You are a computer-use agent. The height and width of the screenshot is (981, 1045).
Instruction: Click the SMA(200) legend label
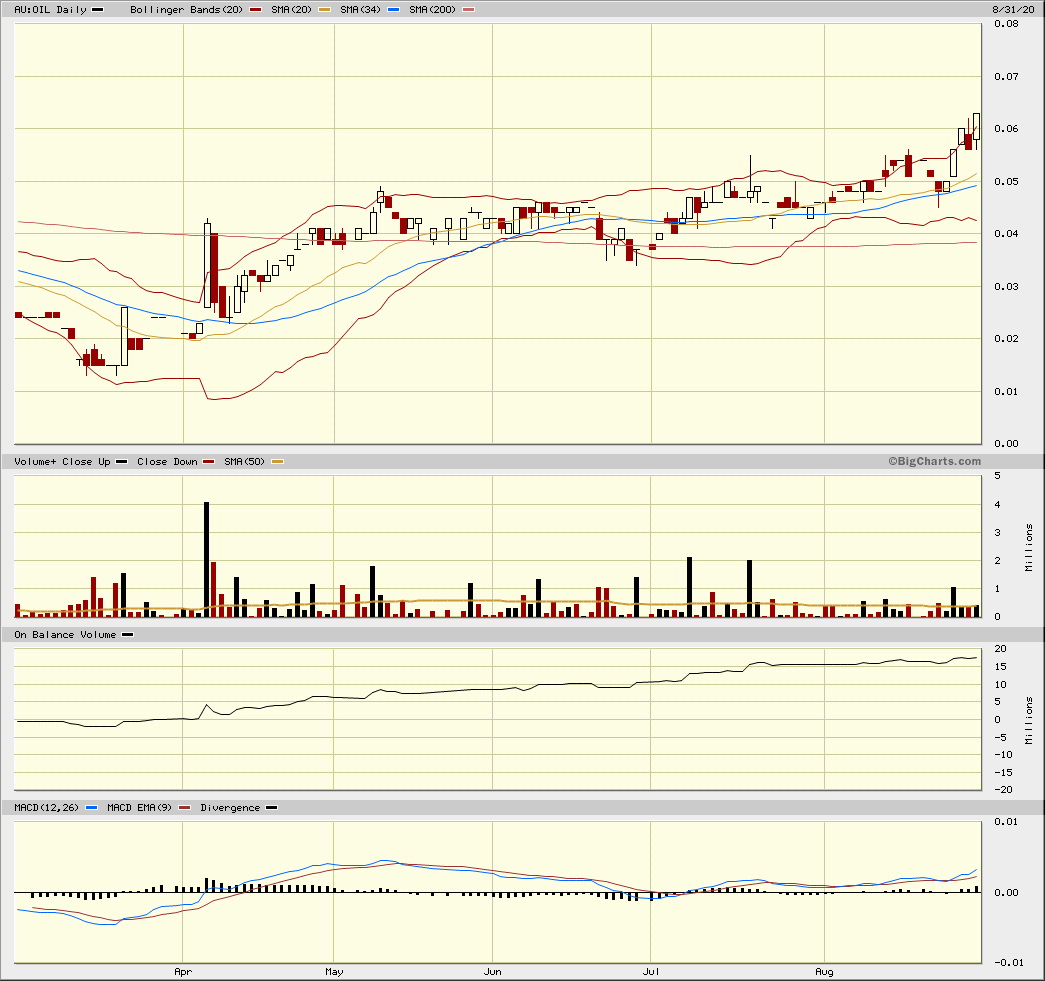433,9
